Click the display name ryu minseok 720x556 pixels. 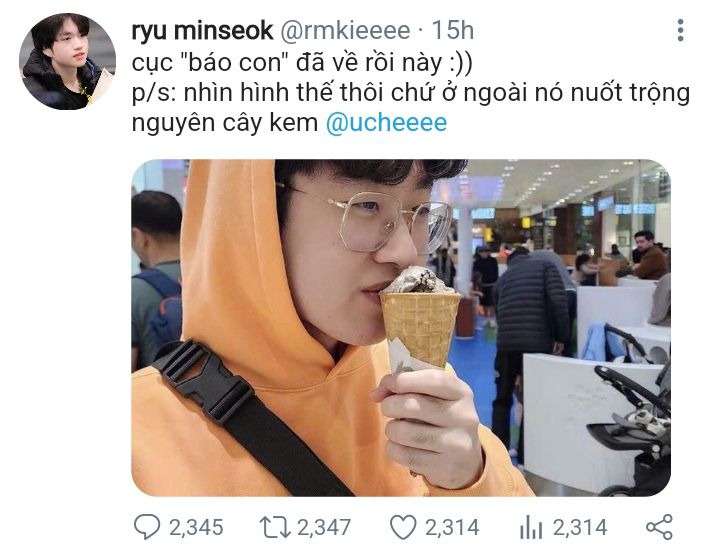202,31
